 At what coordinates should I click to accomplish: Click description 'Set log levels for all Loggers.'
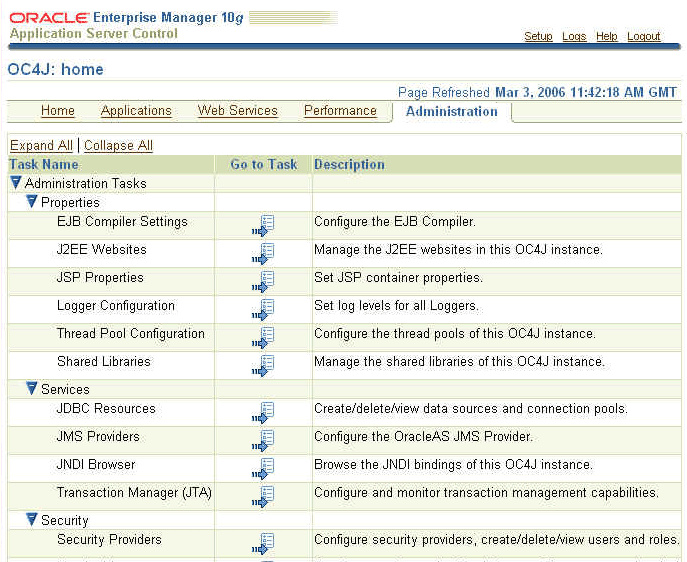coord(396,306)
